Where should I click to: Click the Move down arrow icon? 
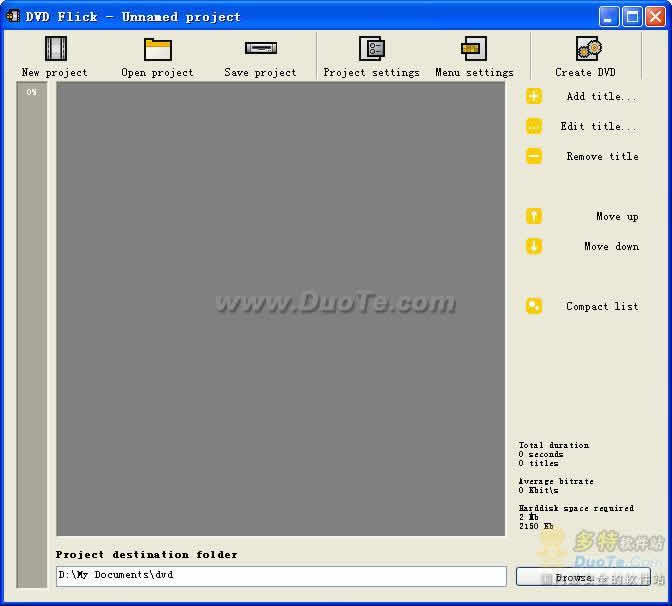[x=534, y=246]
